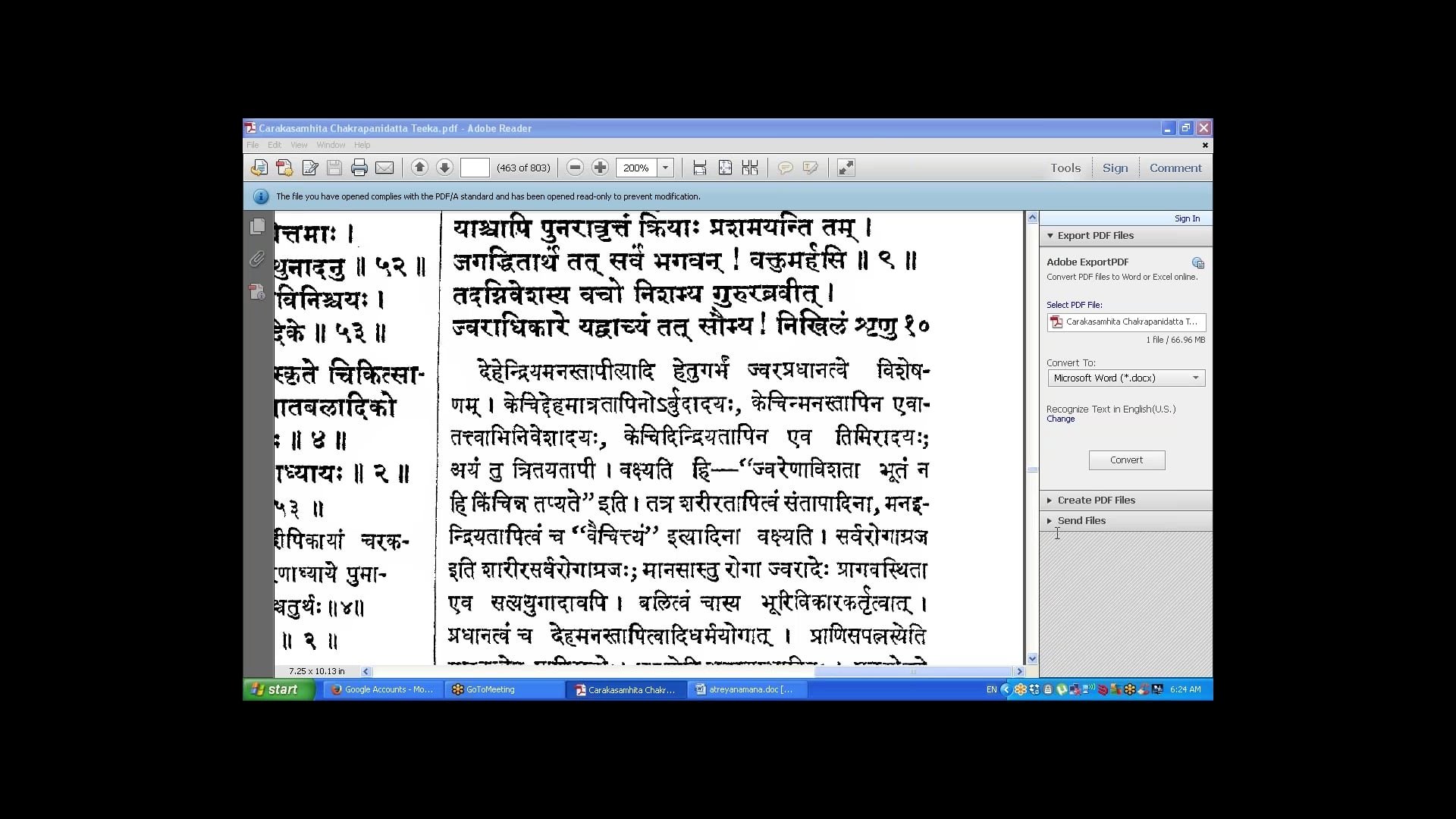This screenshot has width=1456, height=819.
Task: Open the page thumbnails sidebar icon
Action: tap(257, 227)
